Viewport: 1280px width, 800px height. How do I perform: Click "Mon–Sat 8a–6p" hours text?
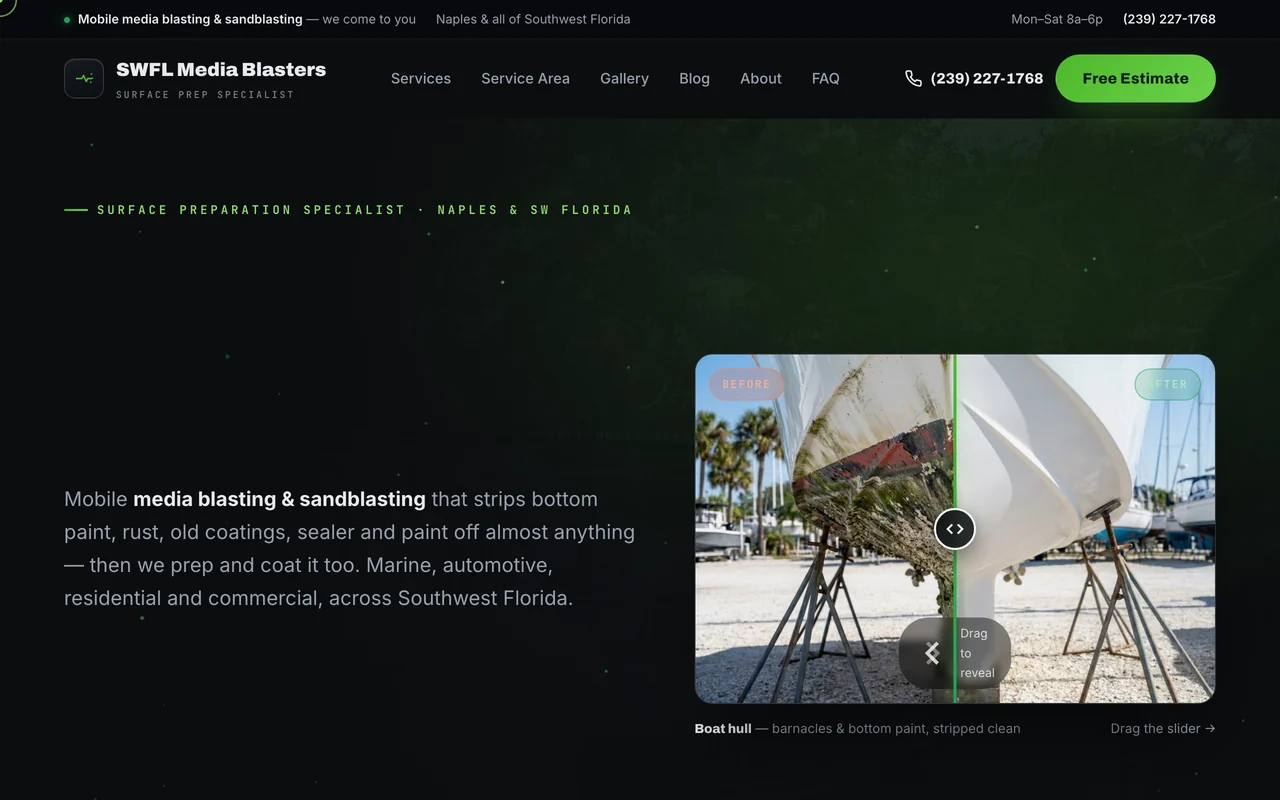tap(1057, 19)
